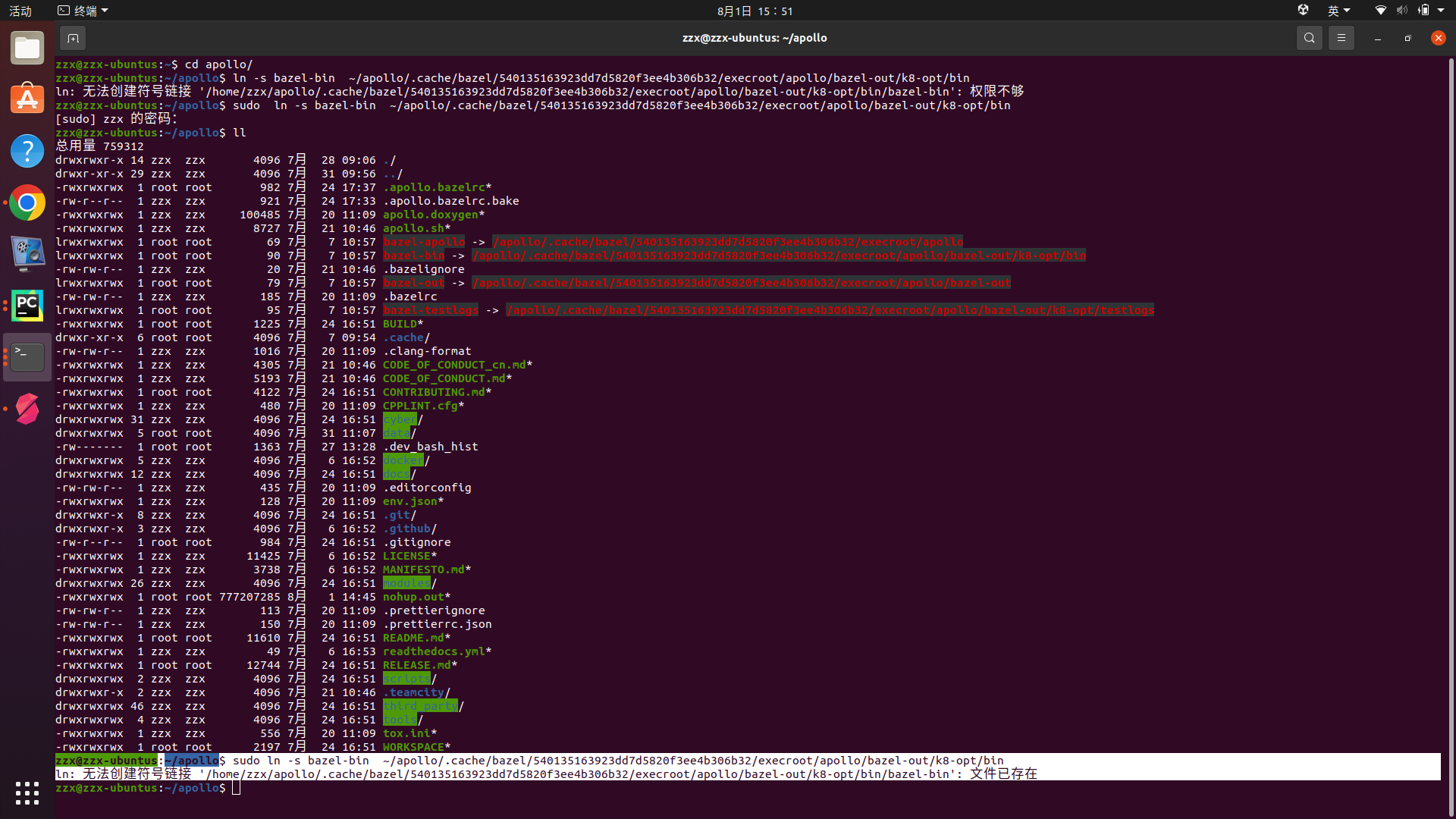Click 活动 in the top bar

[20, 10]
